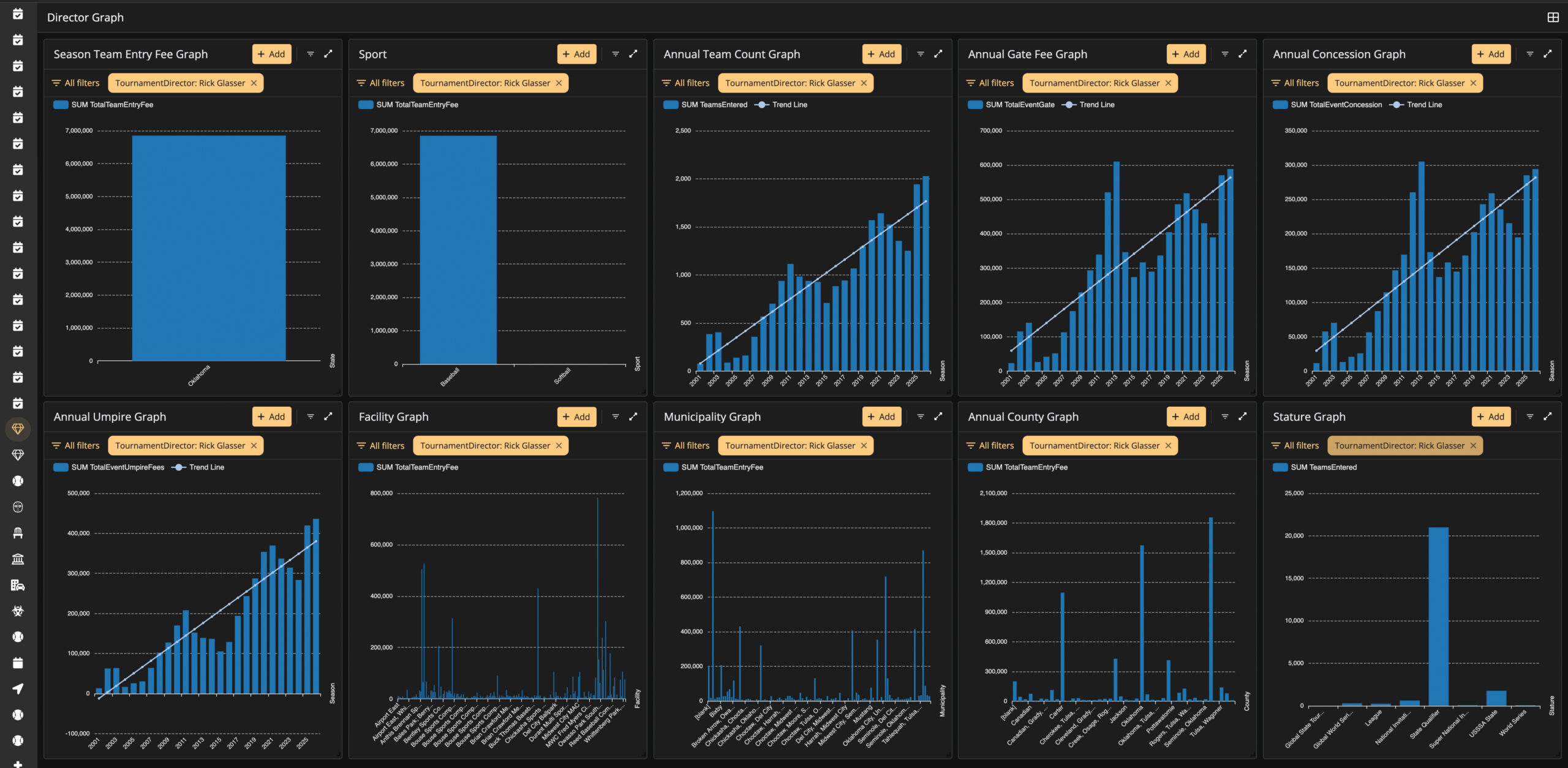Open All filters in Stature Graph
Viewport: 1568px width, 768px height.
click(x=1295, y=446)
